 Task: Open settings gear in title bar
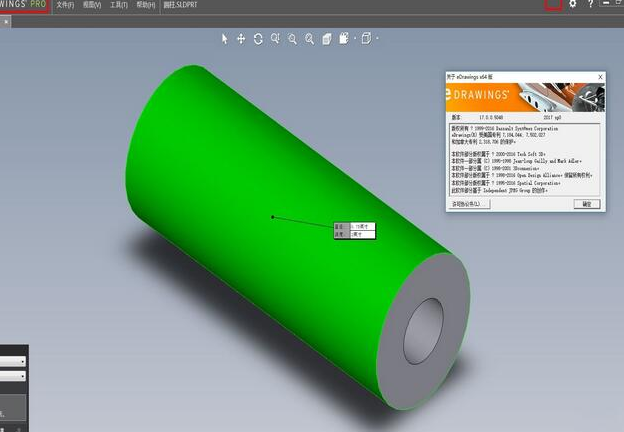[x=572, y=4]
